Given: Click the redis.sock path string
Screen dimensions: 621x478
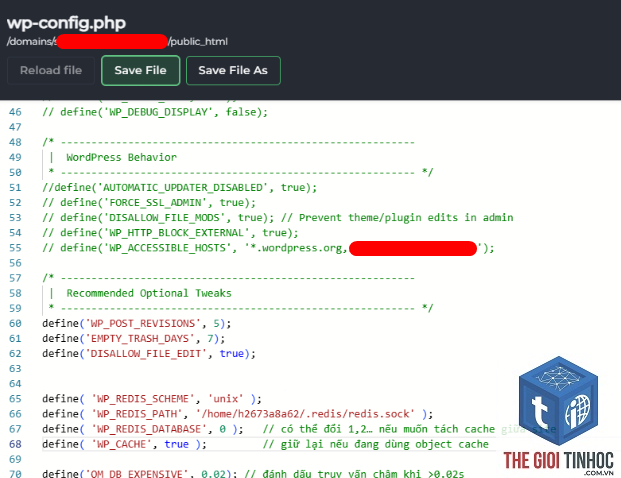Looking at the screenshot, I should tap(305, 414).
